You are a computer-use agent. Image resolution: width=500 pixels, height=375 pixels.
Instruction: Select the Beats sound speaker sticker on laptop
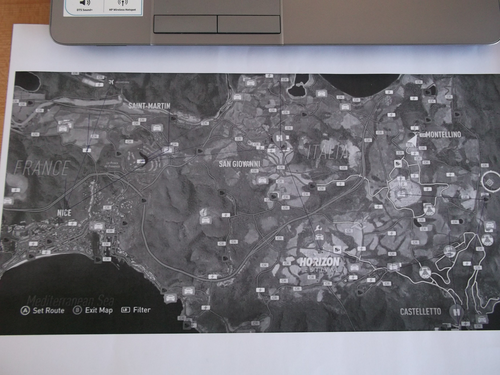(84, 3)
